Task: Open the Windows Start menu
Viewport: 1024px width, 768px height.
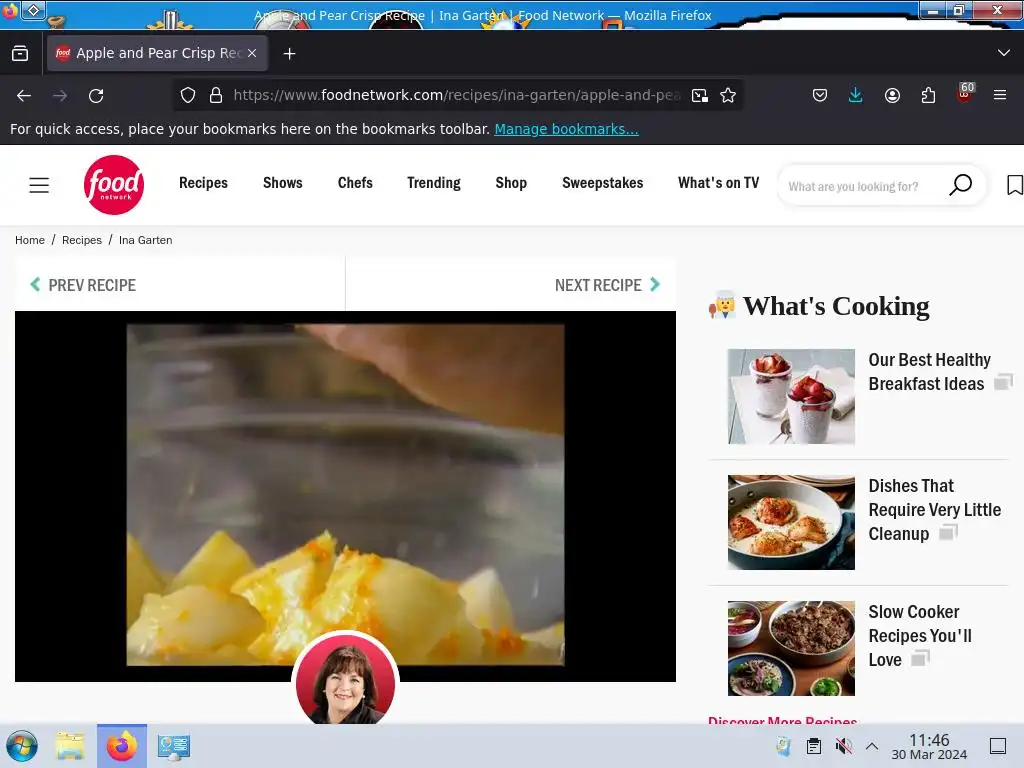Action: point(22,746)
